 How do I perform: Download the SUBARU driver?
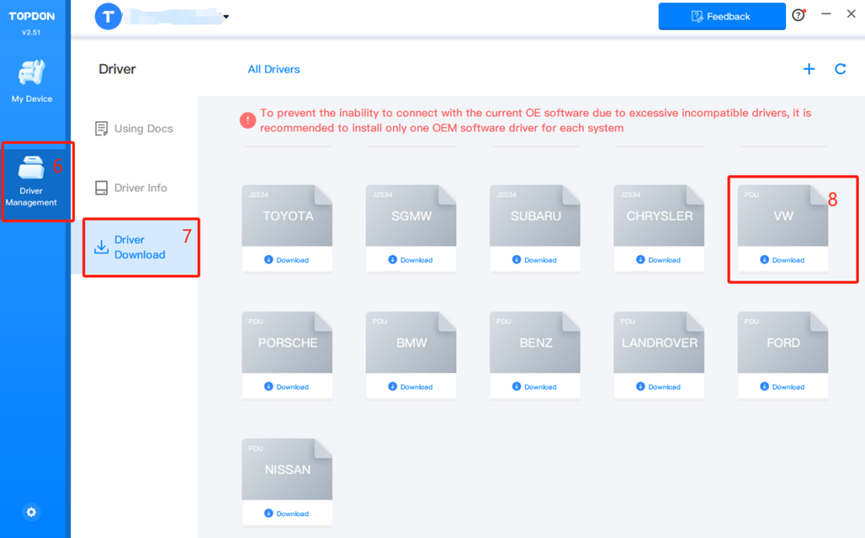[x=535, y=260]
